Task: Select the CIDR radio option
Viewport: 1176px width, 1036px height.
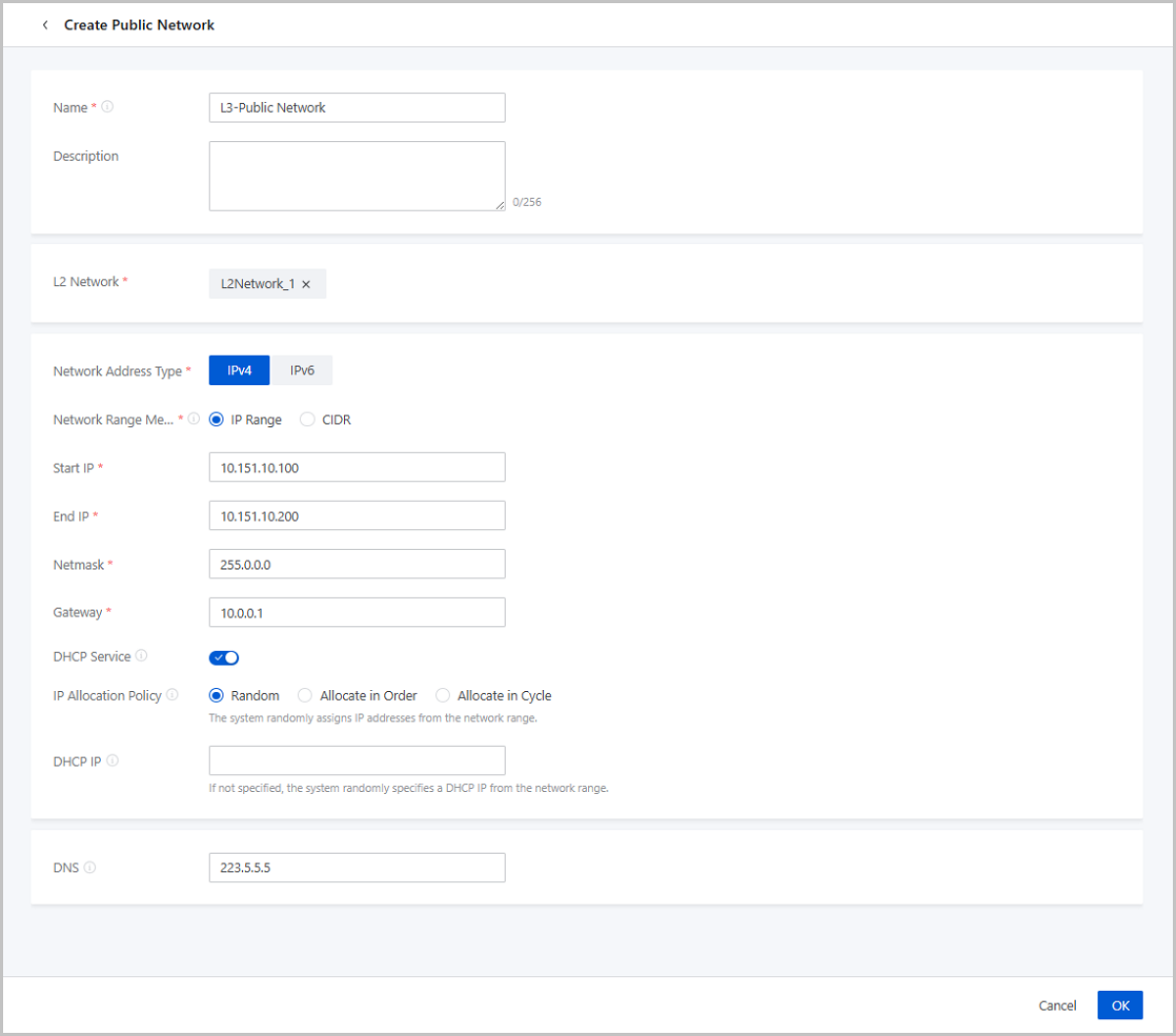Action: point(308,419)
